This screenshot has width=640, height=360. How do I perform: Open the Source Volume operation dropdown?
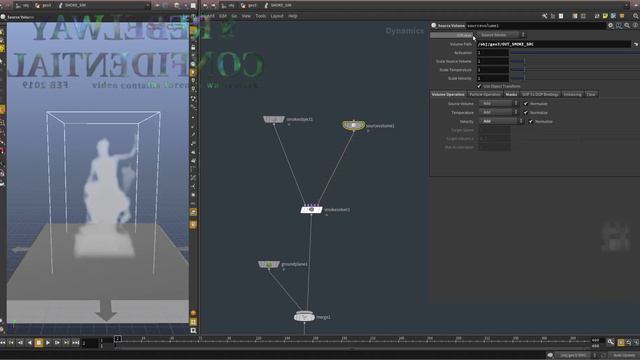(499, 104)
